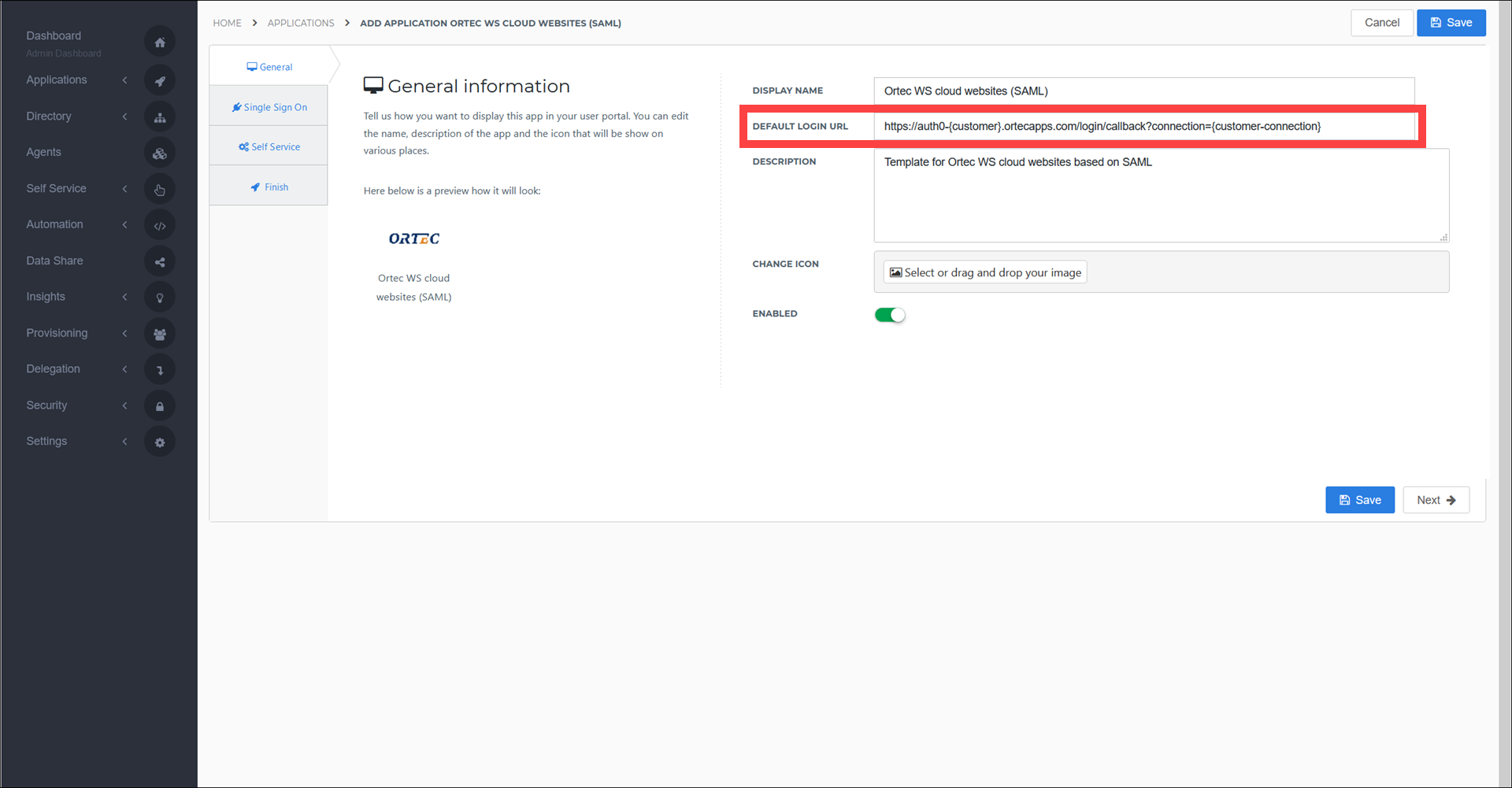The width and height of the screenshot is (1512, 788).
Task: Click the Applications rocket icon
Action: 160,80
